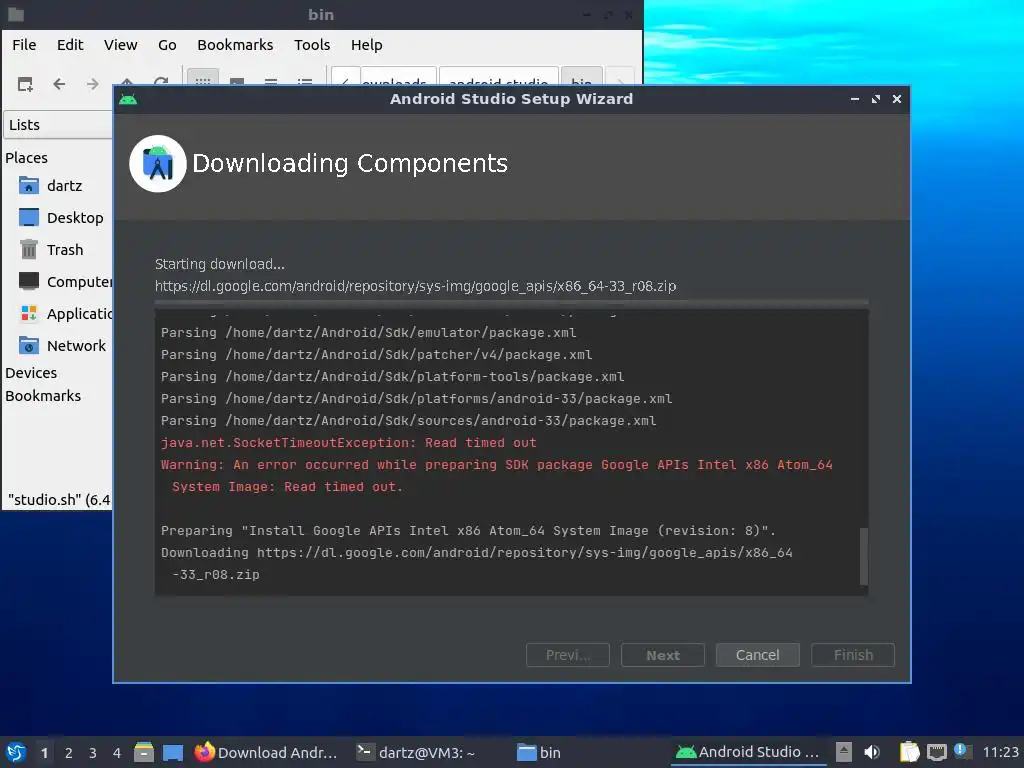The image size is (1024, 768).
Task: Switch to workspace 2 in taskbar
Action: point(69,753)
